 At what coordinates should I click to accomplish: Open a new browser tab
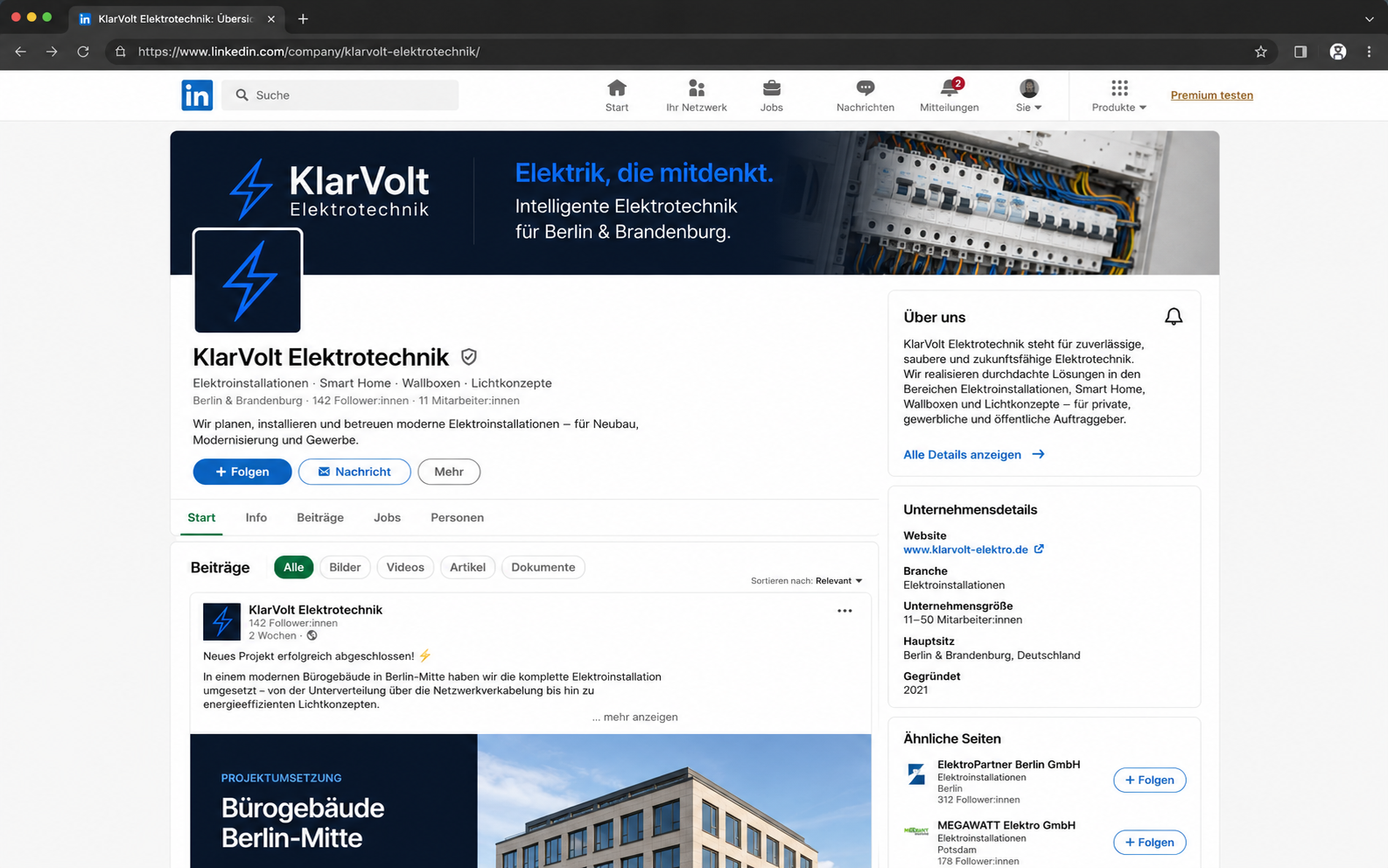tap(303, 18)
